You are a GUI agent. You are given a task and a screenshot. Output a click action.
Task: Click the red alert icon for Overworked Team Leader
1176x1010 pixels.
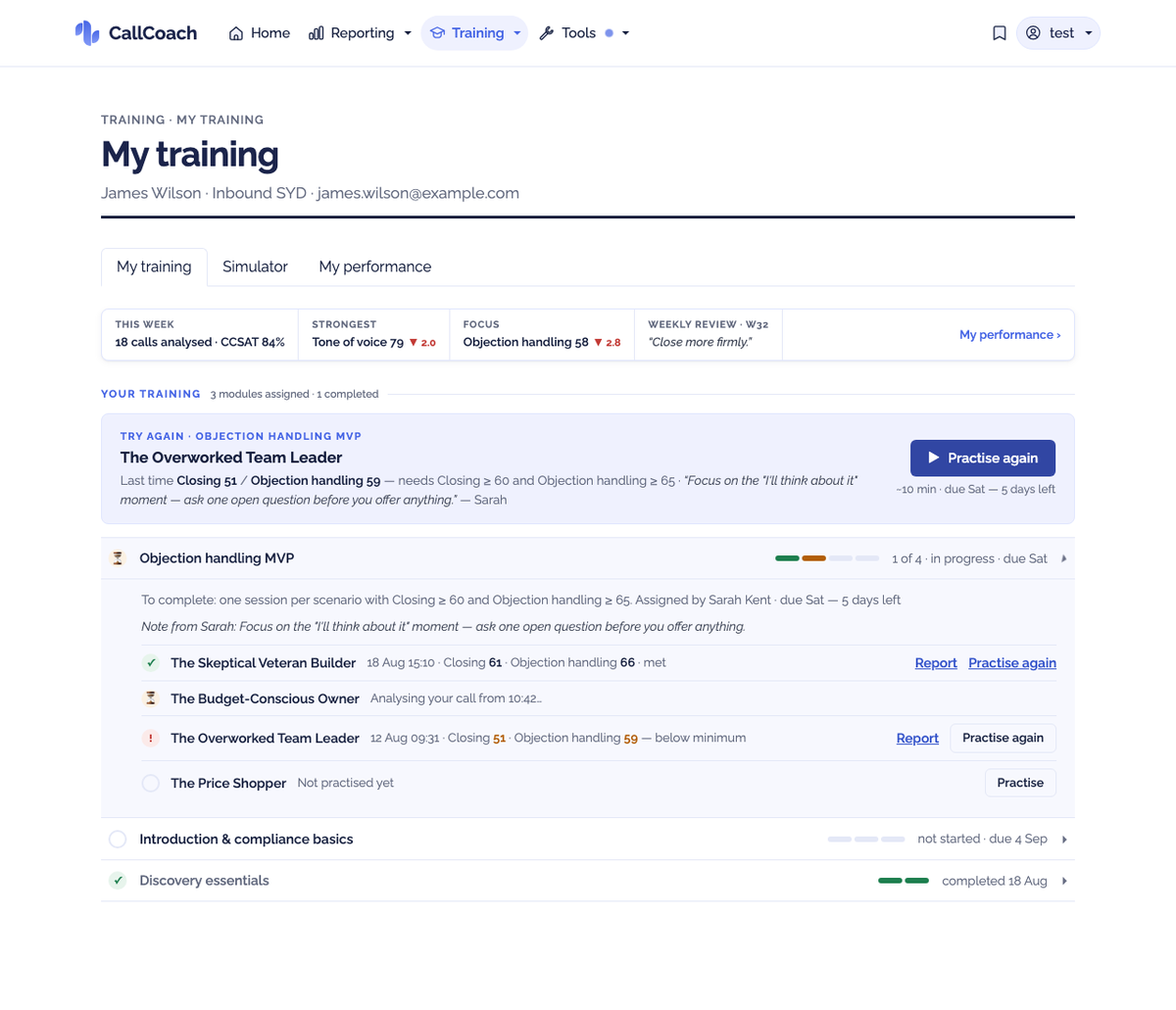click(151, 739)
